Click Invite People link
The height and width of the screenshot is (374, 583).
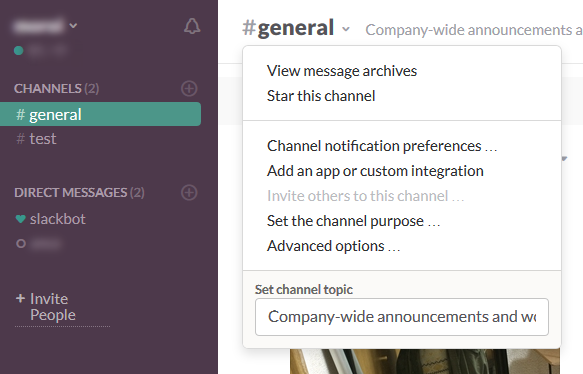[53, 307]
